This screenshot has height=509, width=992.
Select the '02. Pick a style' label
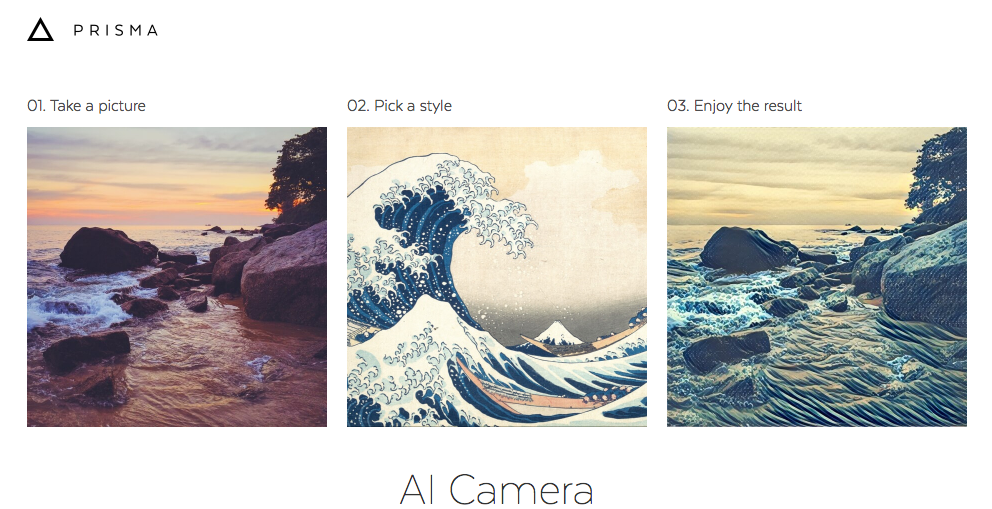pos(399,106)
